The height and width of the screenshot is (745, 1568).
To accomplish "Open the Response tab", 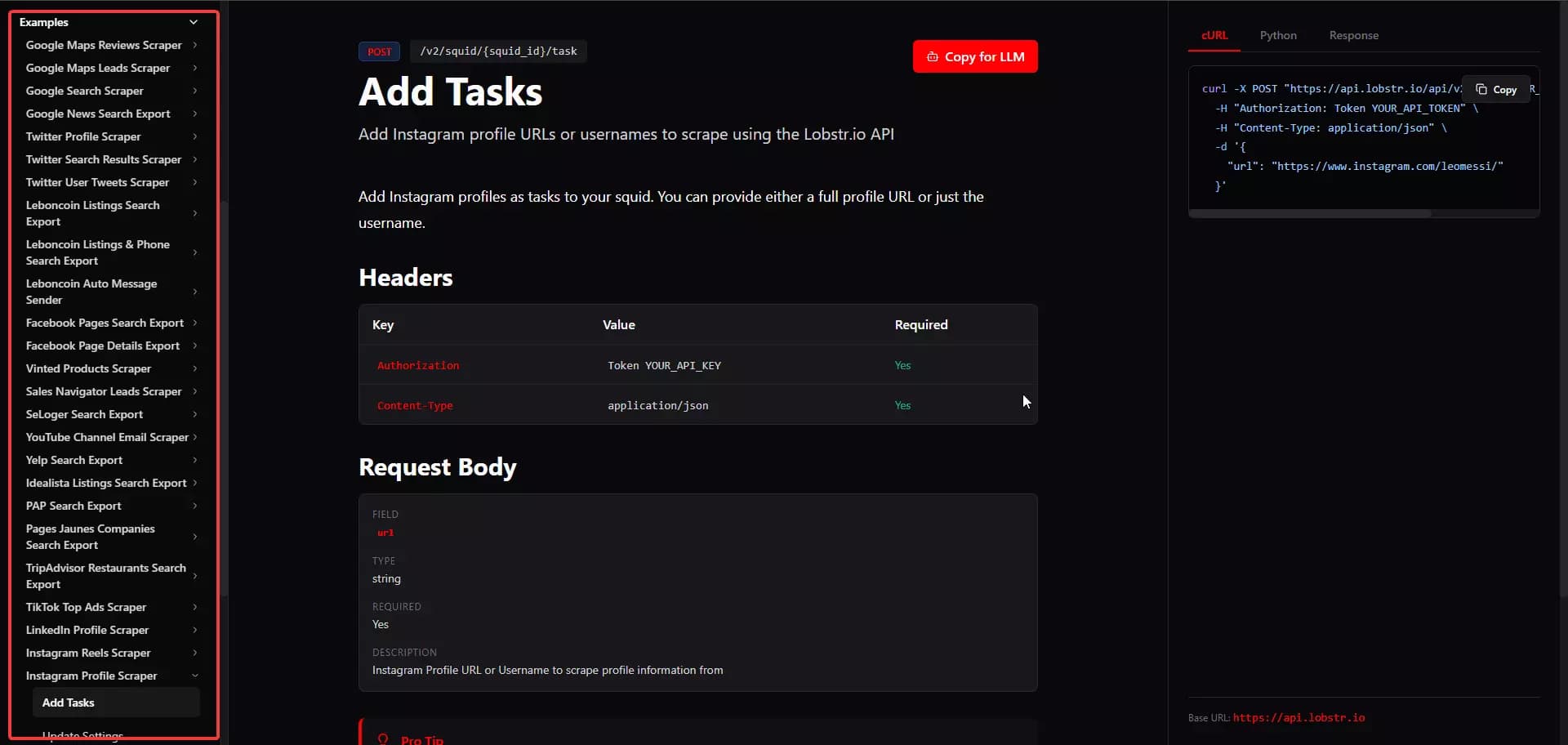I will [1352, 35].
